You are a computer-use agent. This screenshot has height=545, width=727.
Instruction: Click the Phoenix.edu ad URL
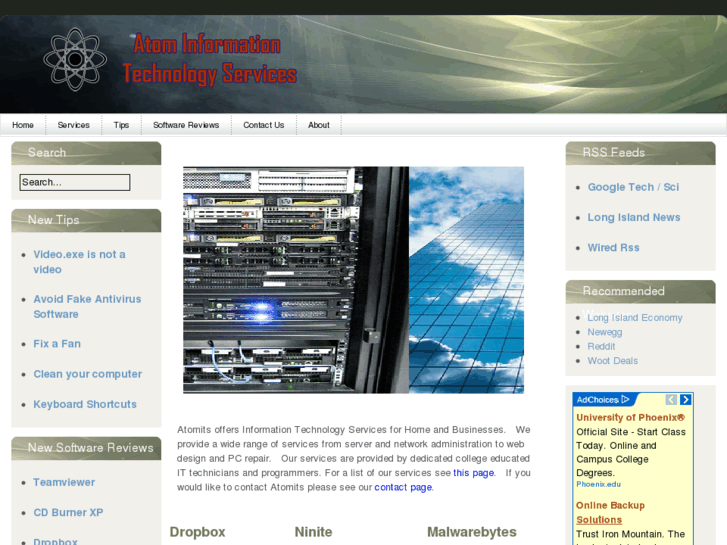(598, 484)
